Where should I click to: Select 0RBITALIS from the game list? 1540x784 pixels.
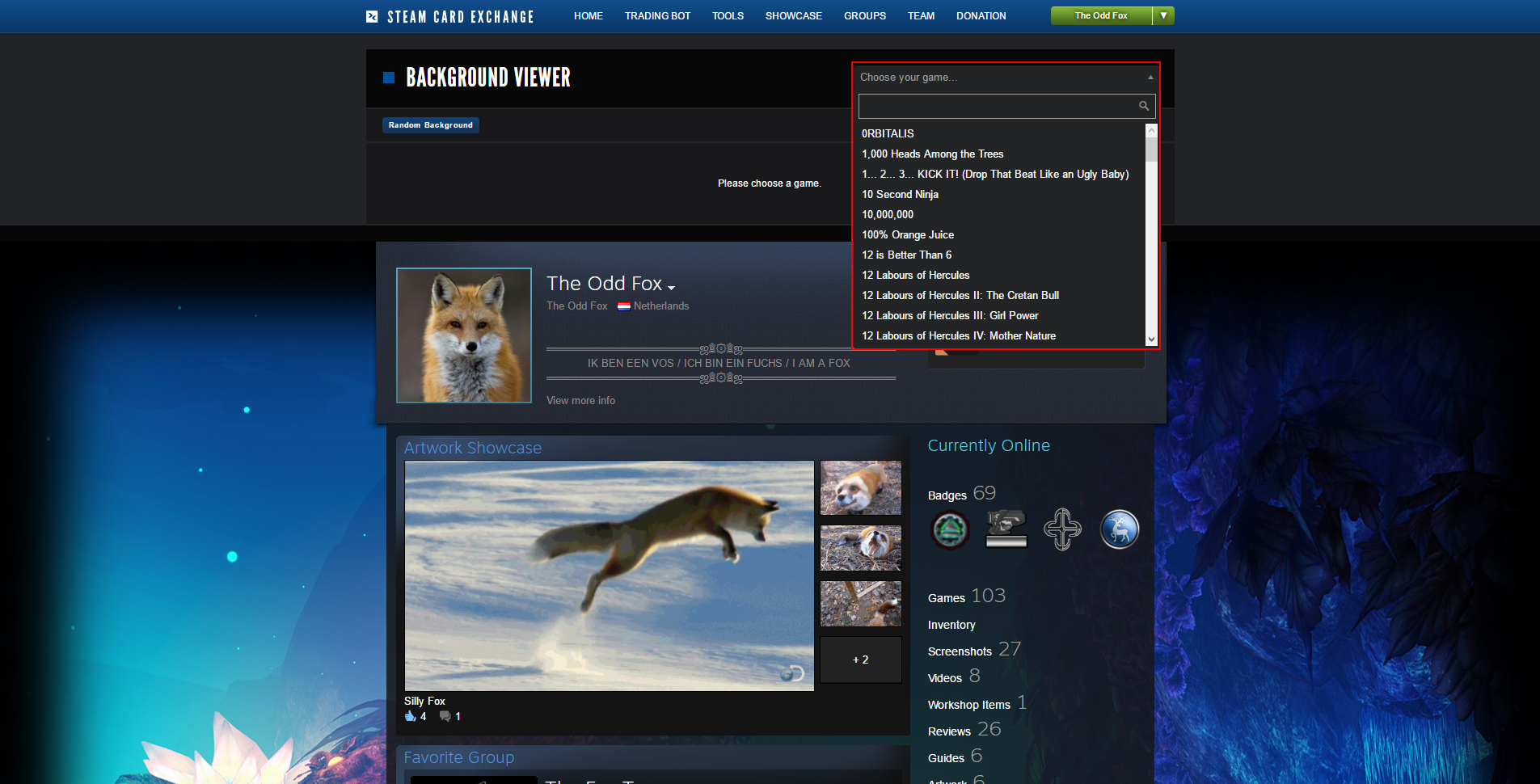(x=1002, y=133)
